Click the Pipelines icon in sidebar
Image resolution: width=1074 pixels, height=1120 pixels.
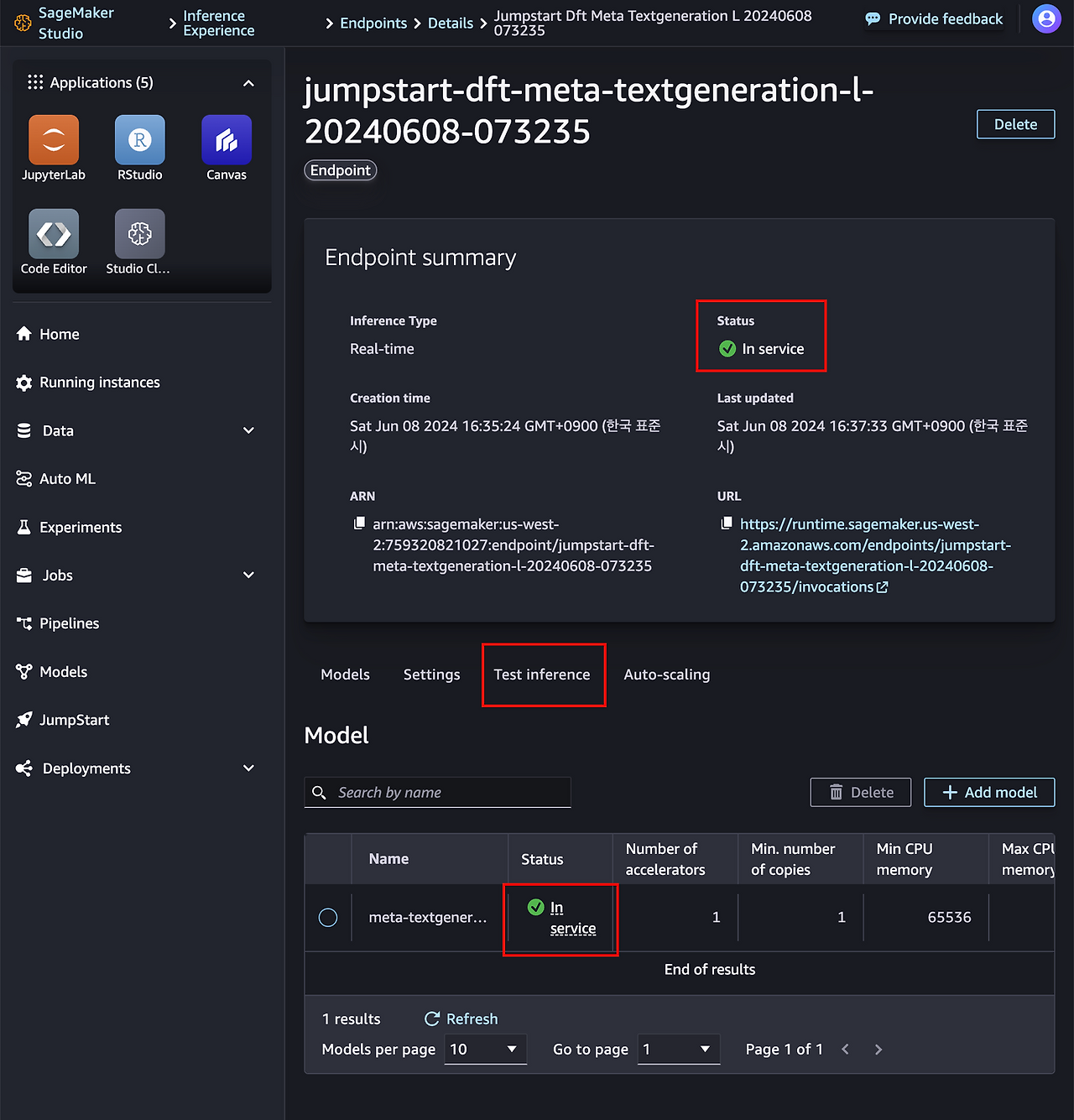(x=24, y=623)
